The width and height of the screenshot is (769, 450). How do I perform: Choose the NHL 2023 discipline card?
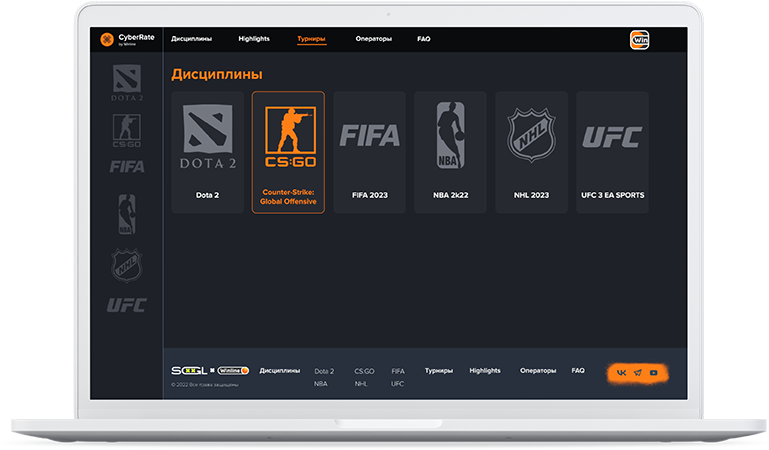coord(531,152)
